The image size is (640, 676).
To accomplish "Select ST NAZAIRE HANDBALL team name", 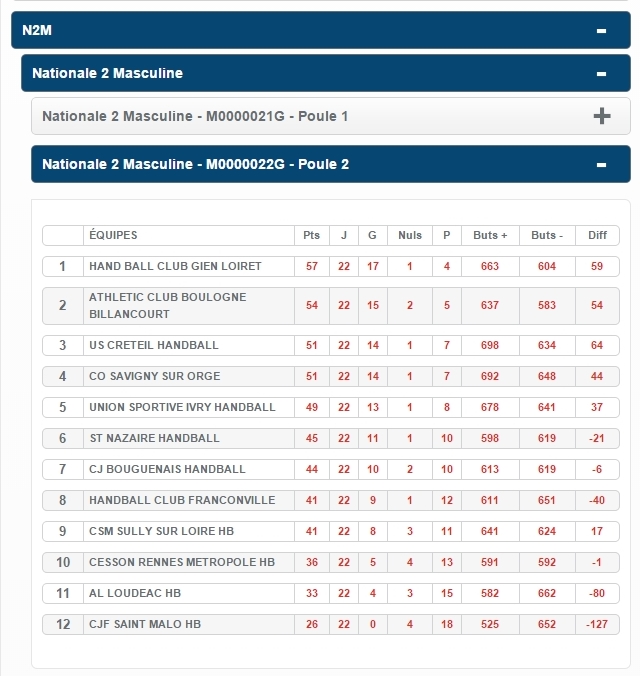I will tap(154, 438).
